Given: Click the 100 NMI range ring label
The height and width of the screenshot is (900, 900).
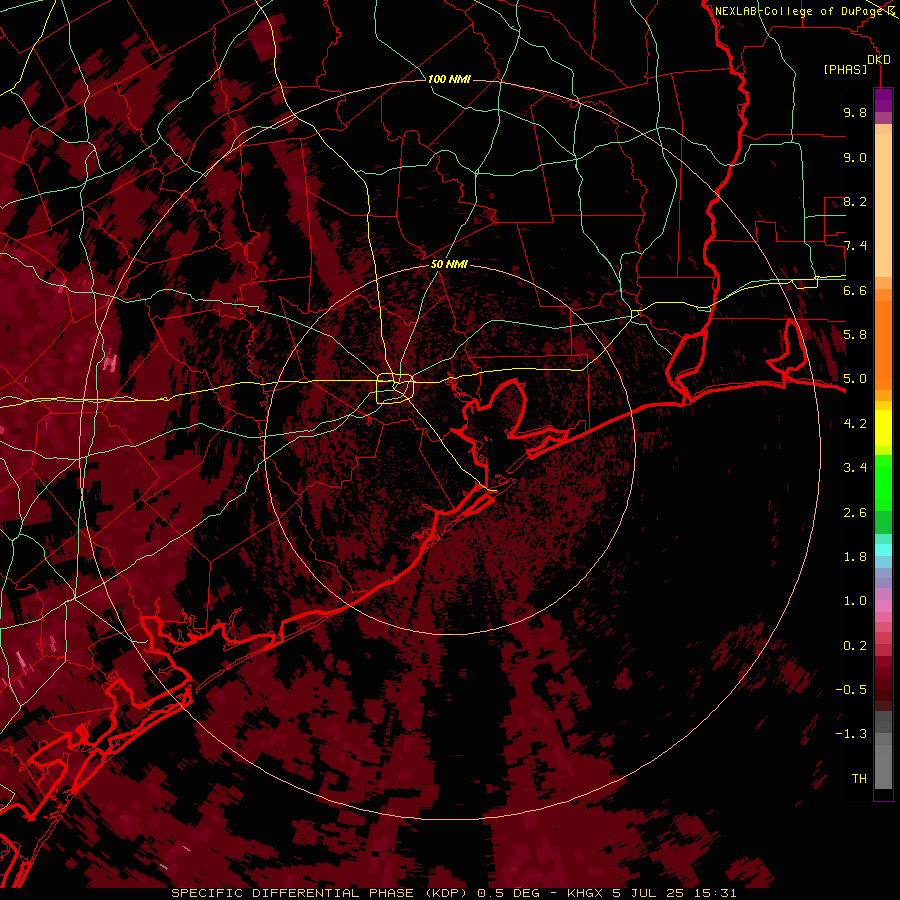Looking at the screenshot, I should [449, 79].
